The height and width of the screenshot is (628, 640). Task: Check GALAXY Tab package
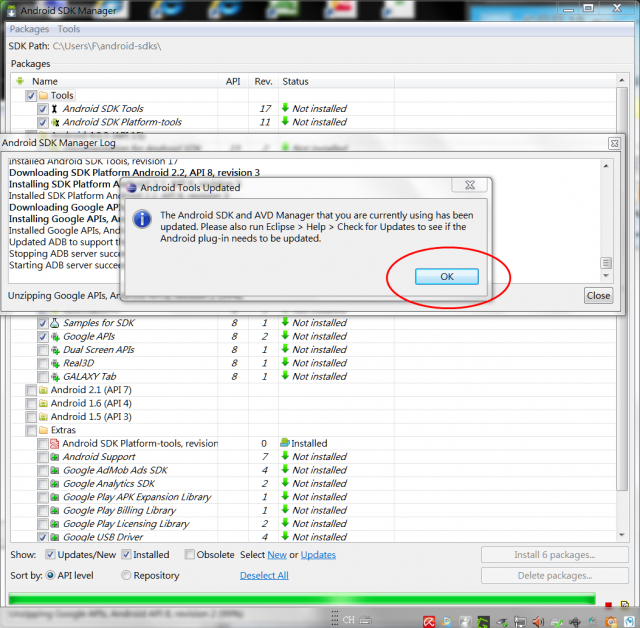pos(42,377)
